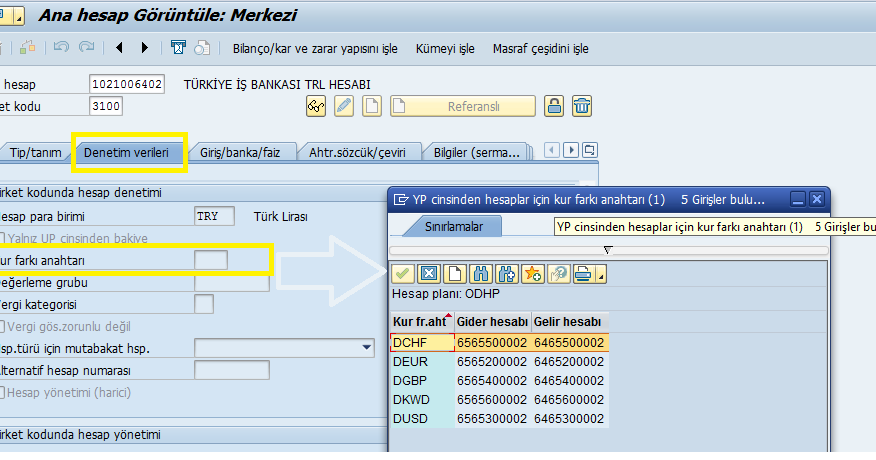Screen dimensions: 876x460
Task: Click the Değerleme grubu input field
Action: point(232,282)
